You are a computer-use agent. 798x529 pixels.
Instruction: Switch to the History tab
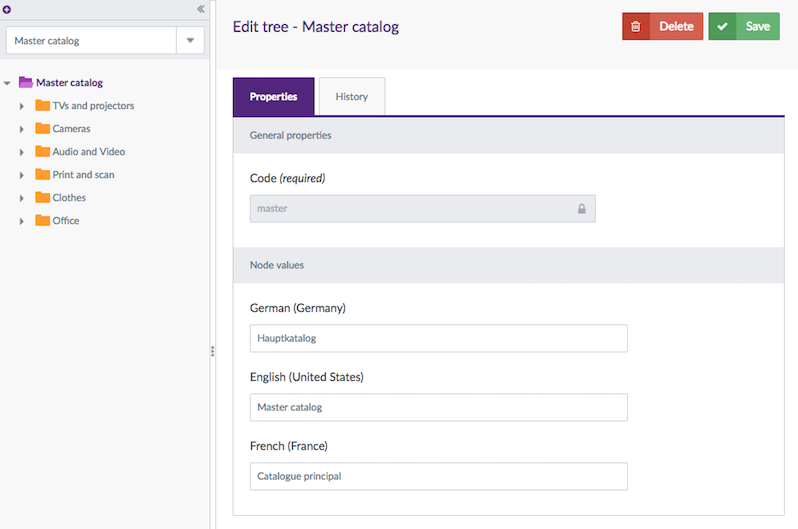351,97
